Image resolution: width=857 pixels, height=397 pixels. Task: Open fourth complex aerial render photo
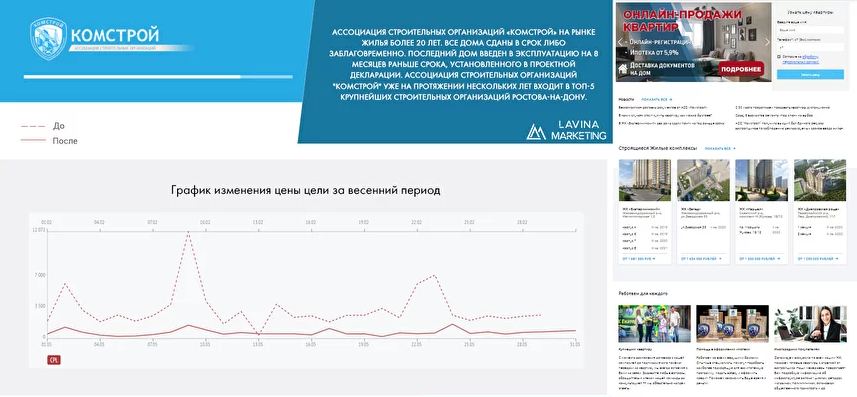820,180
